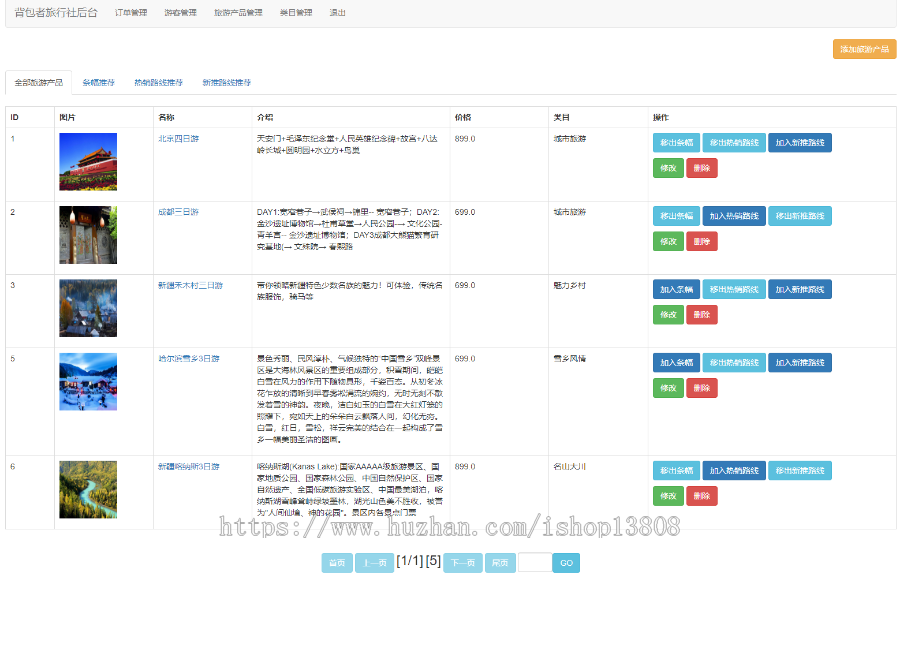Image resolution: width=900 pixels, height=646 pixels.
Task: Click 加入条幅 for 哈尔滨雪乡3日游
Action: pyautogui.click(x=676, y=363)
